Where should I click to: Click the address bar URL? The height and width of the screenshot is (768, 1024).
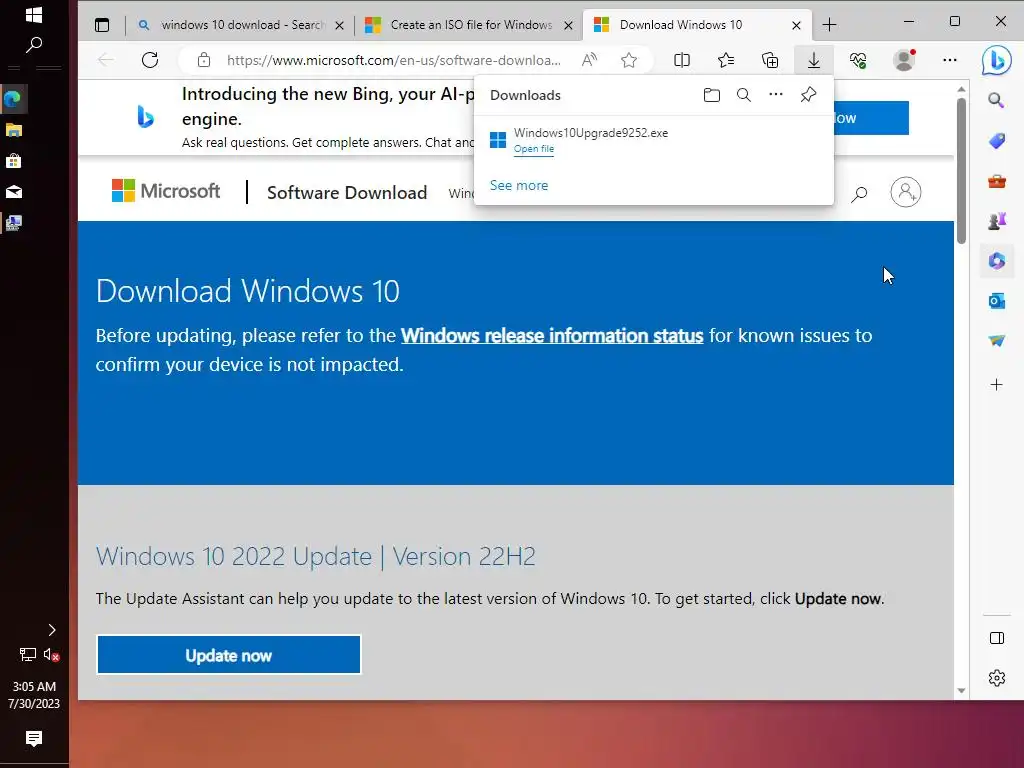pos(394,60)
